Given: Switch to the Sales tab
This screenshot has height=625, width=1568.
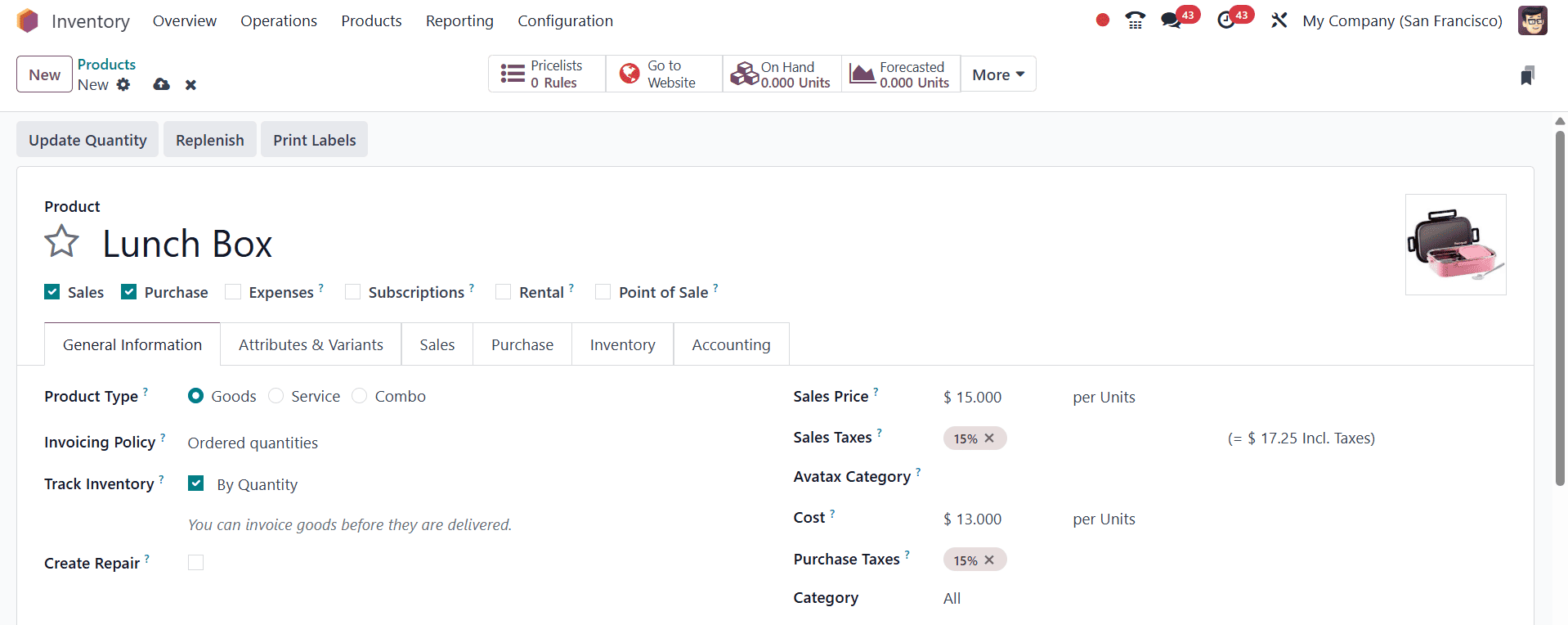Looking at the screenshot, I should (x=437, y=344).
